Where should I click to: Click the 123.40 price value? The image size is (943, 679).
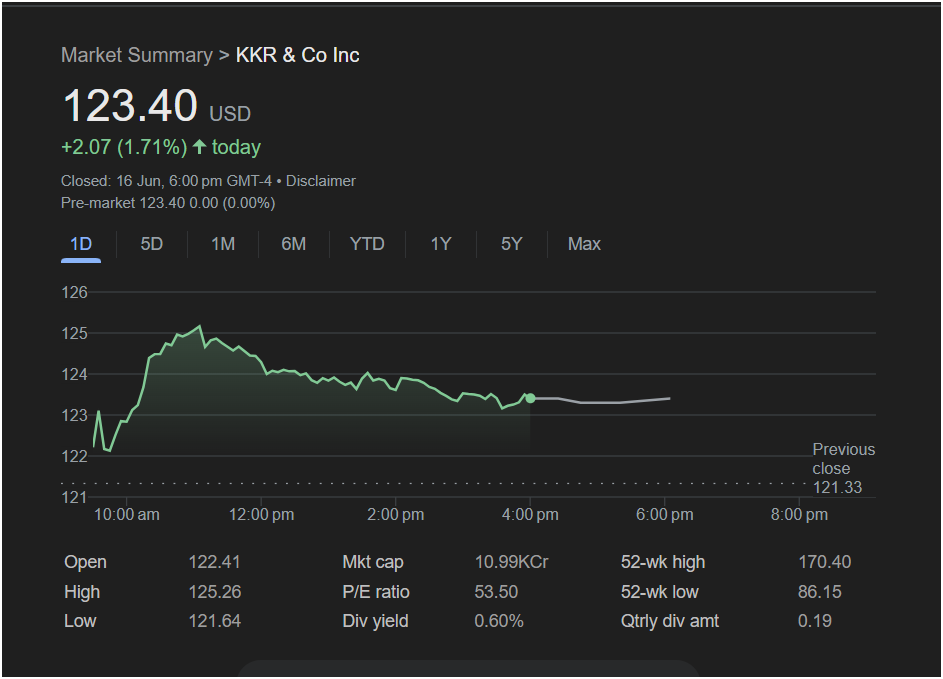[130, 106]
